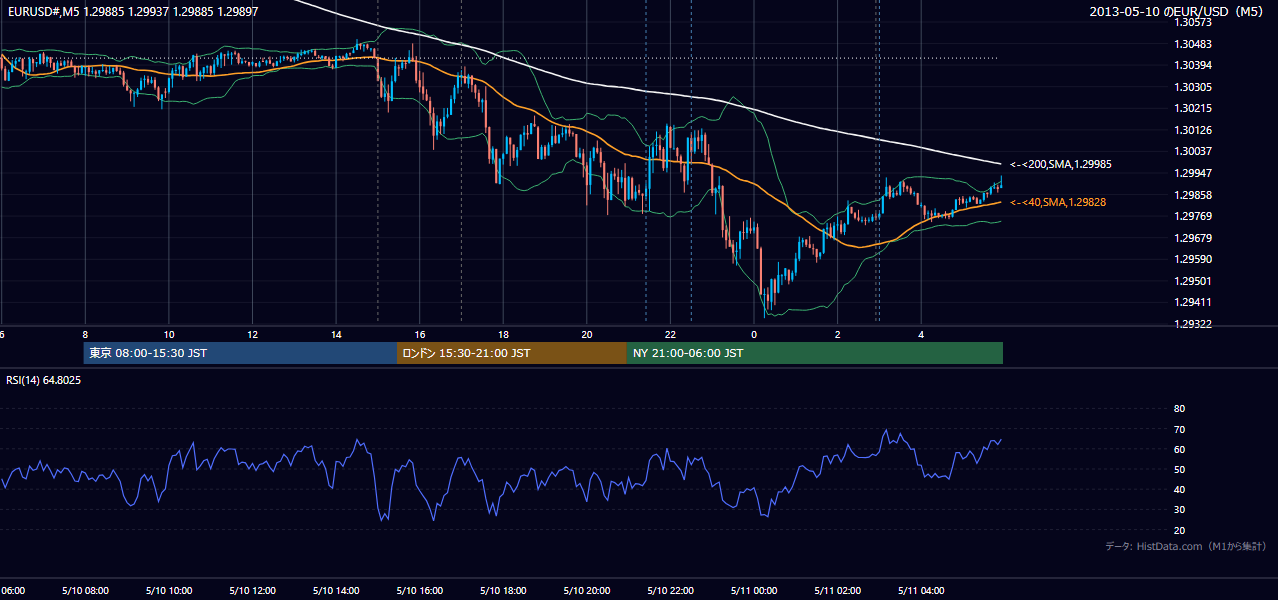
Task: Click time axis label 5/10 08:00
Action: (x=84, y=590)
